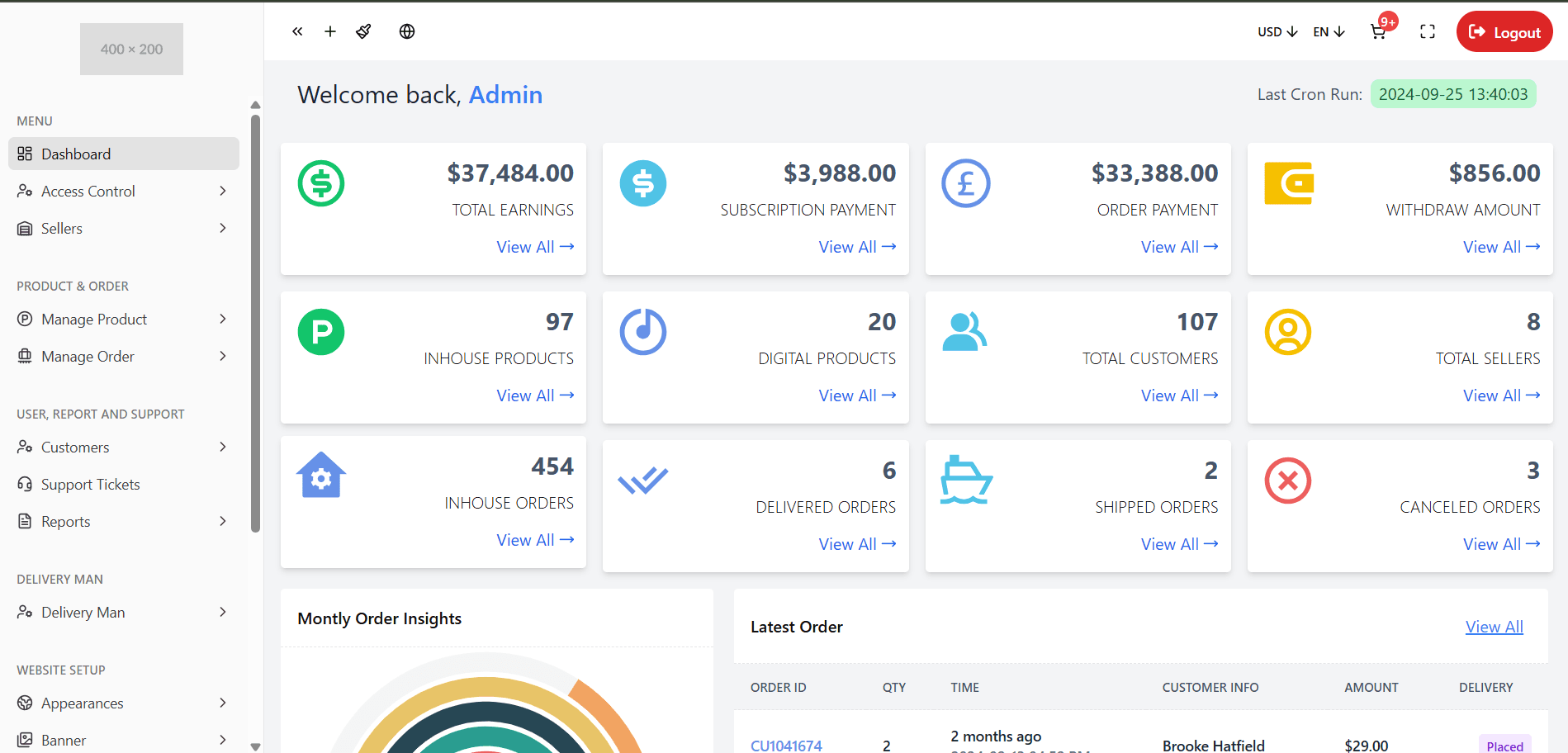
Task: Expand the Reports submenu
Action: 123,521
